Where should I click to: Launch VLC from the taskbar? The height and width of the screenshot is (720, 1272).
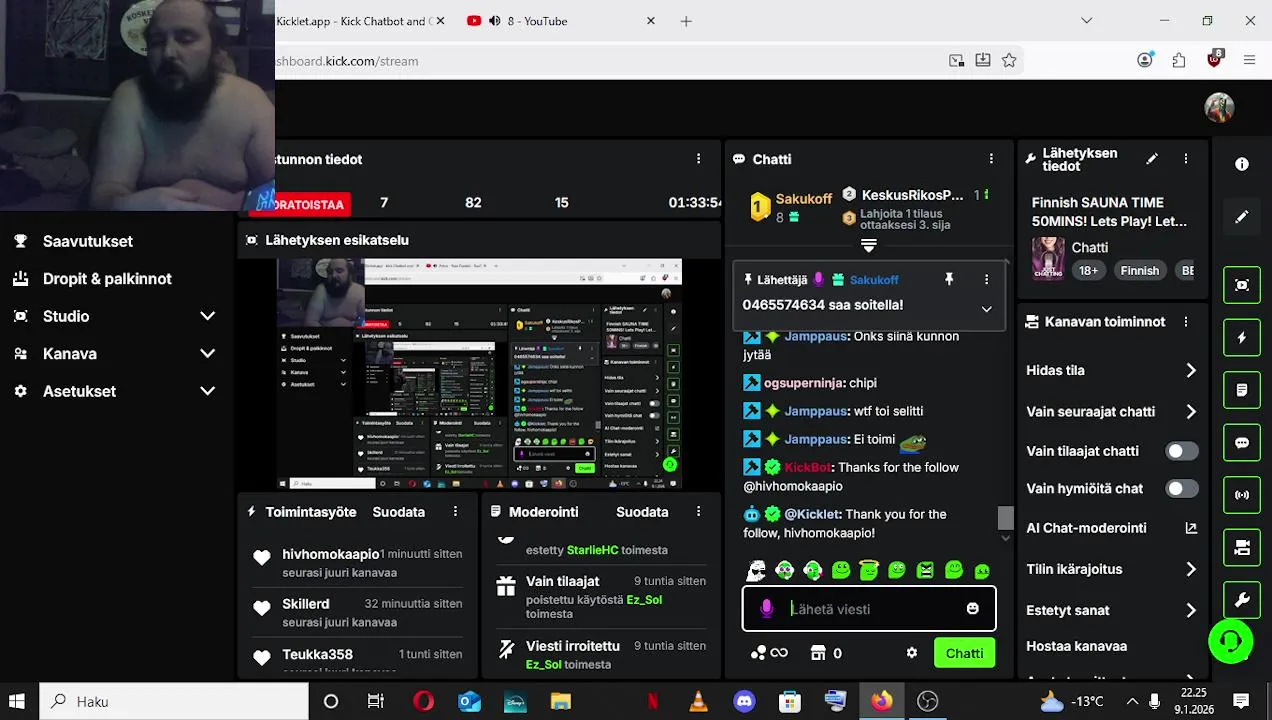click(698, 701)
